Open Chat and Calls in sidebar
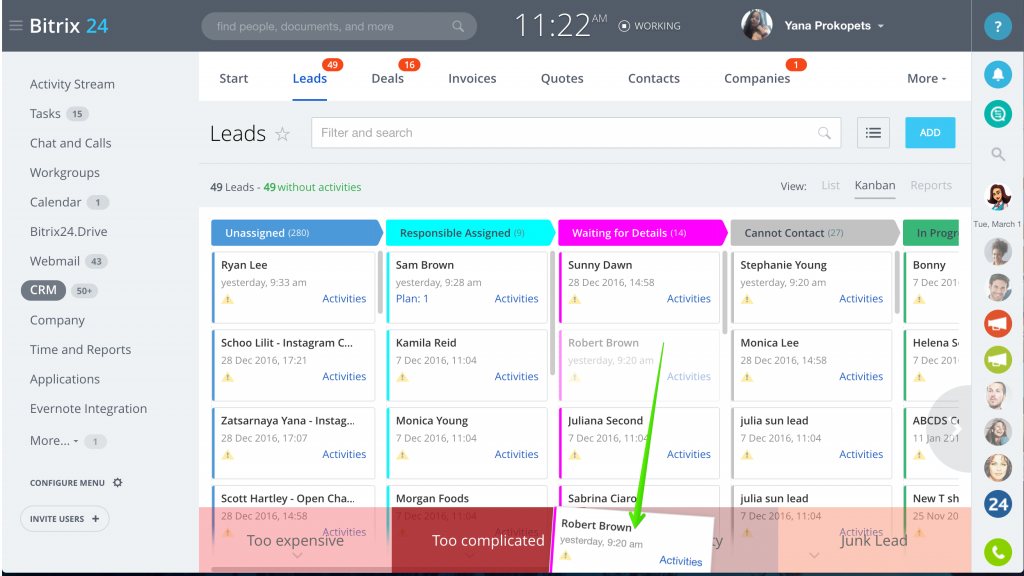Screen dimensions: 1024x576 tap(71, 143)
